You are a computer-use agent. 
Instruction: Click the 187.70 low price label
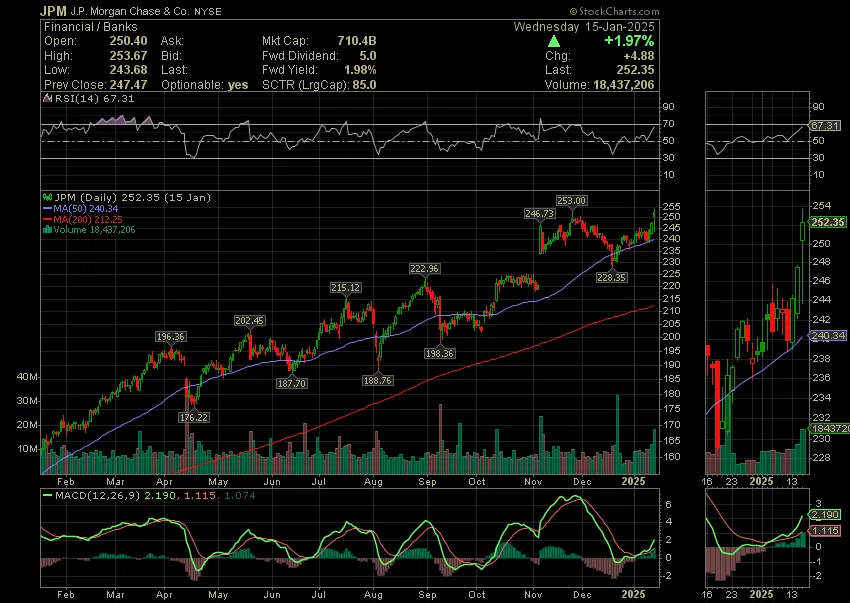(292, 383)
